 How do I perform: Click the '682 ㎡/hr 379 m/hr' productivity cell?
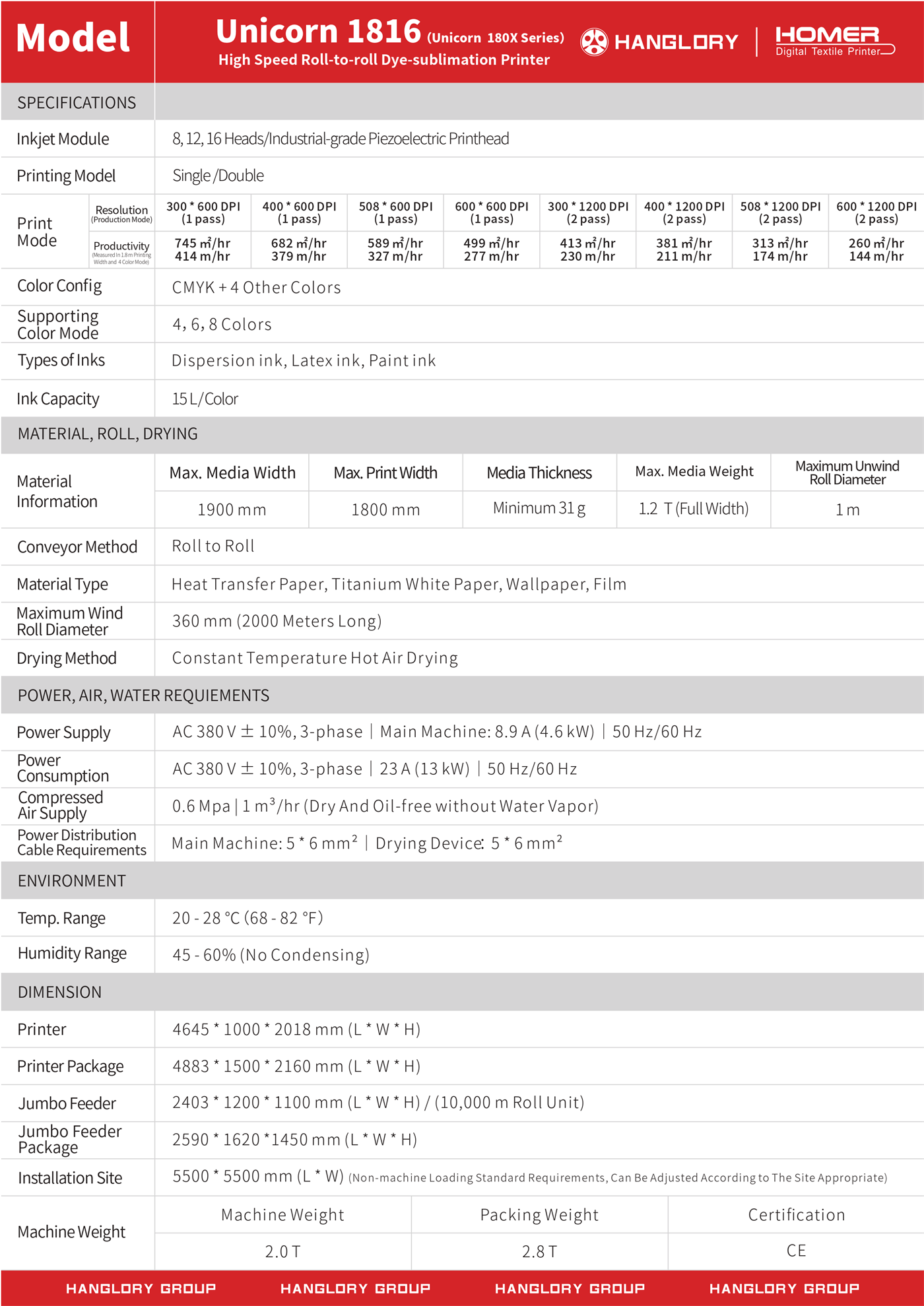click(x=299, y=249)
